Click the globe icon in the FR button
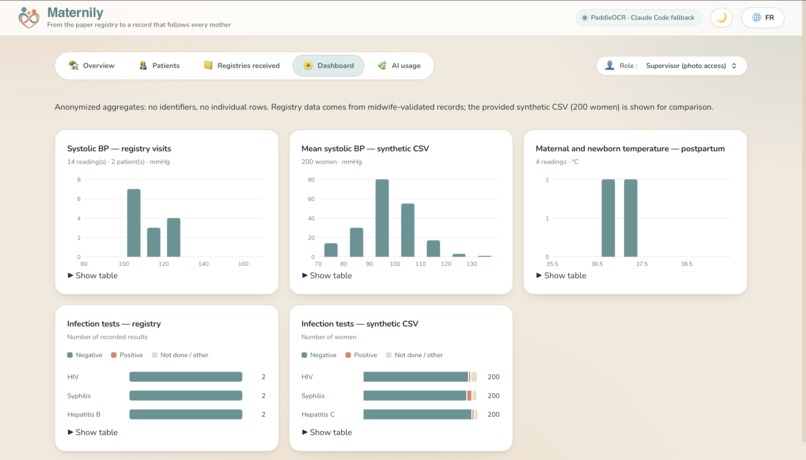 coord(756,17)
